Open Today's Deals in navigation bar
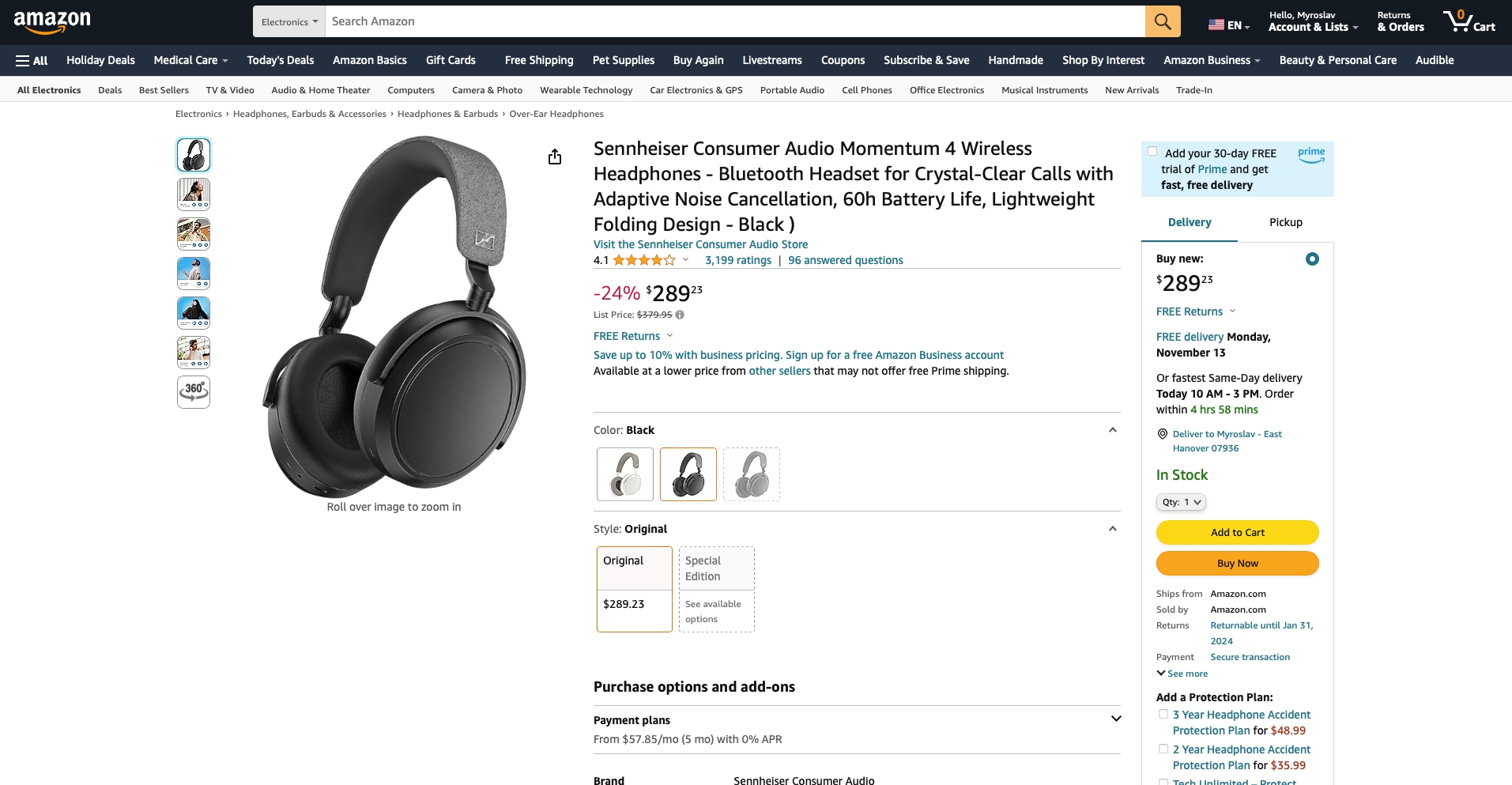The height and width of the screenshot is (785, 1512). [281, 60]
